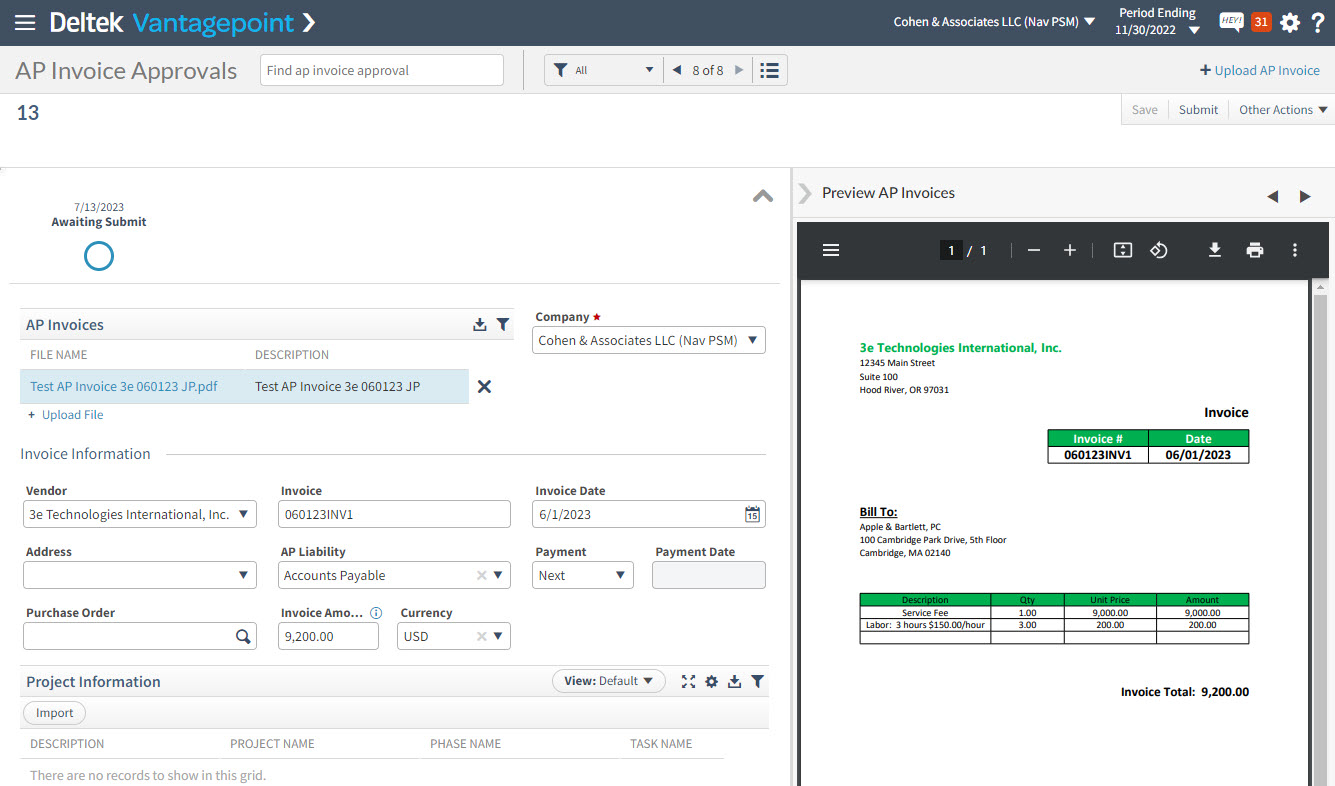The image size is (1335, 786).
Task: Open the Invoice Date calendar picker
Action: (x=752, y=514)
